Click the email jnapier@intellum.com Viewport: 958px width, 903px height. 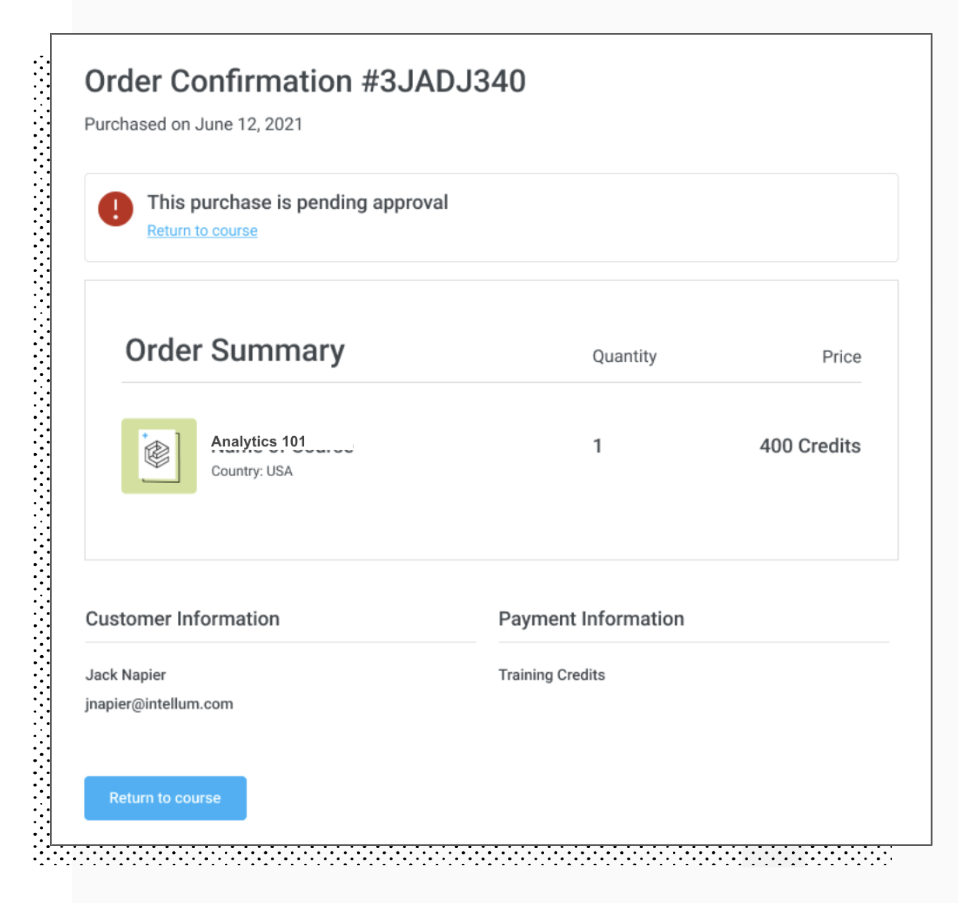coord(159,704)
